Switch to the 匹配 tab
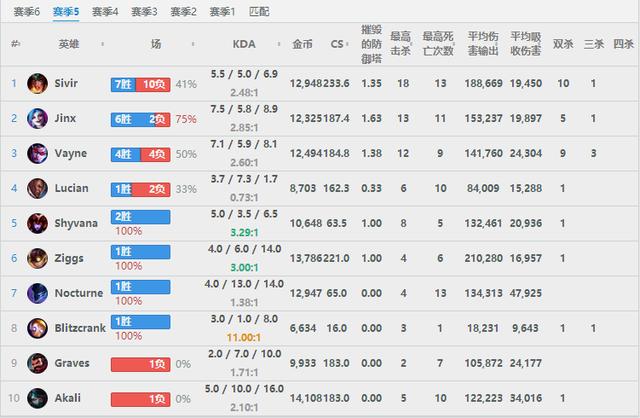The width and height of the screenshot is (640, 418). [x=258, y=12]
